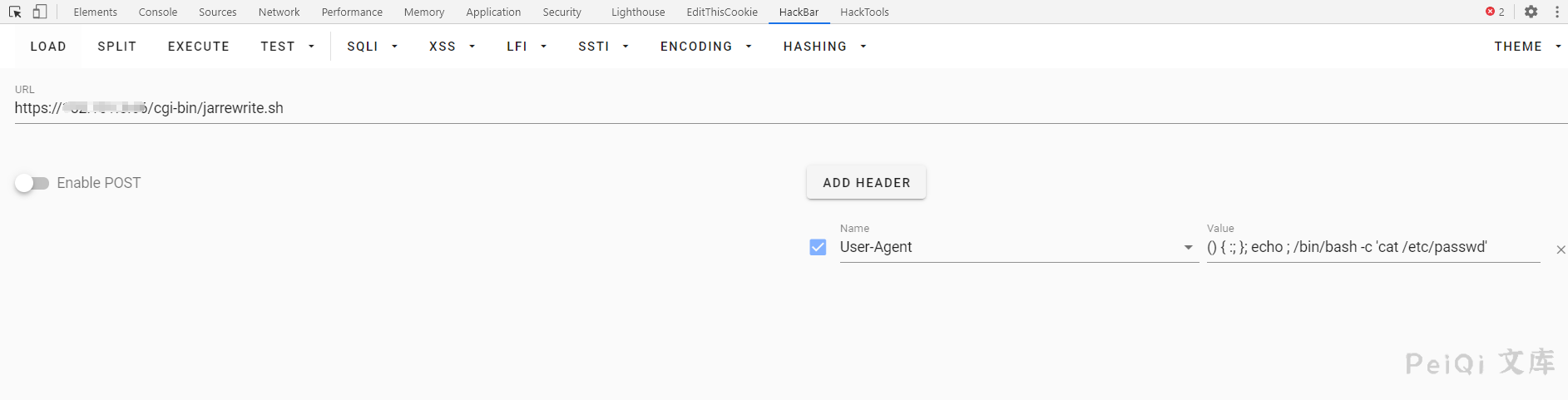The height and width of the screenshot is (400, 1568).
Task: Click the red error count indicator
Action: click(1495, 12)
